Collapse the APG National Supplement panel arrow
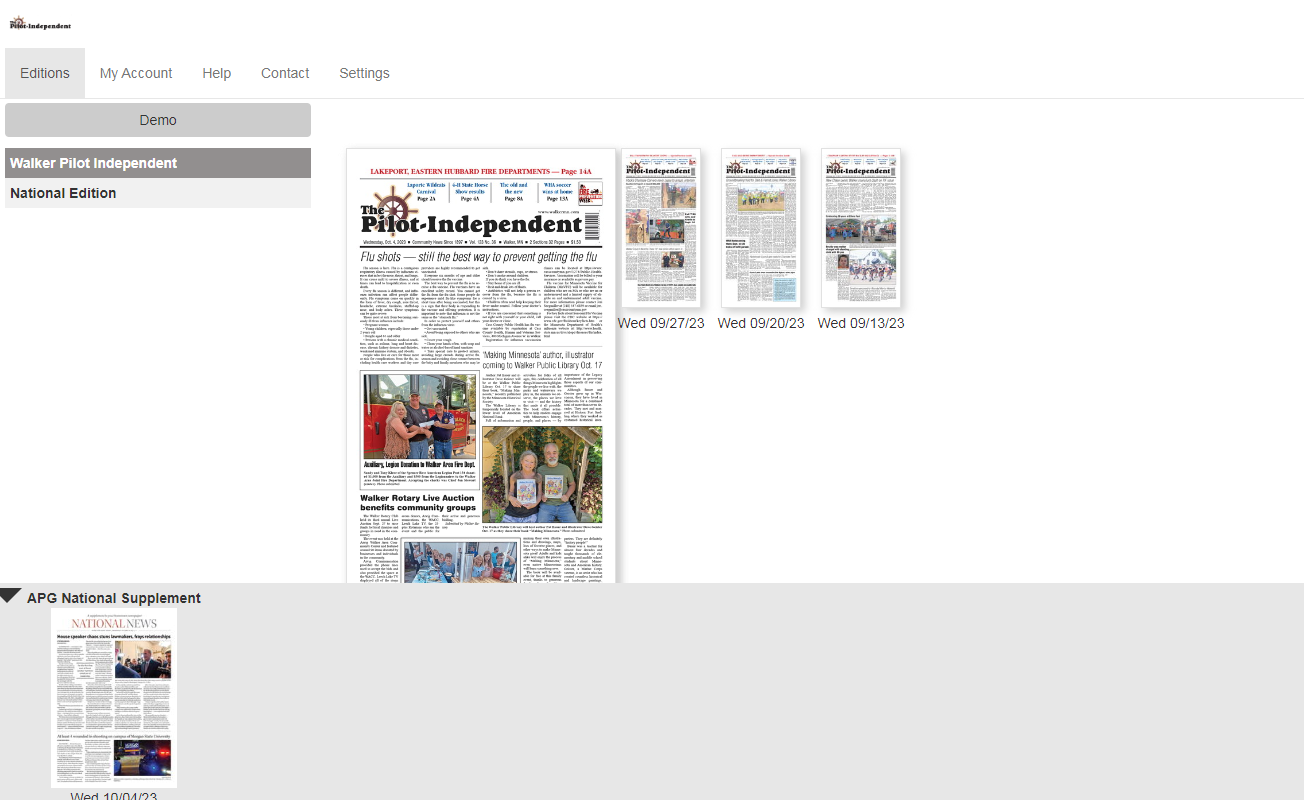The height and width of the screenshot is (800, 1304). click(x=10, y=596)
